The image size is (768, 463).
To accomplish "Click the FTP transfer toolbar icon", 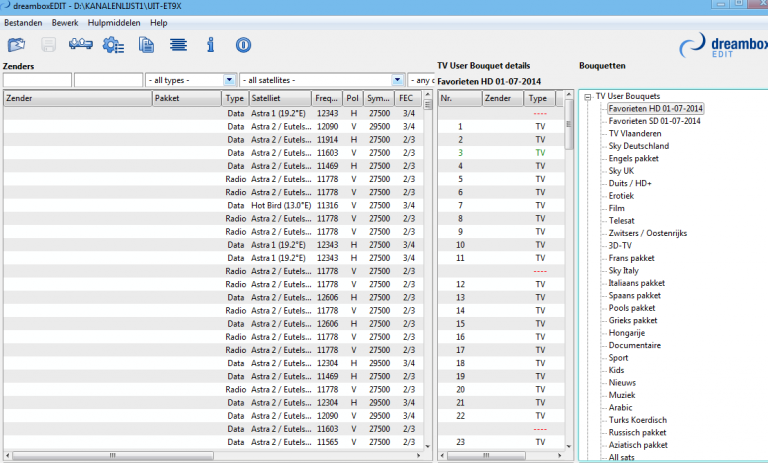I will tap(81, 44).
